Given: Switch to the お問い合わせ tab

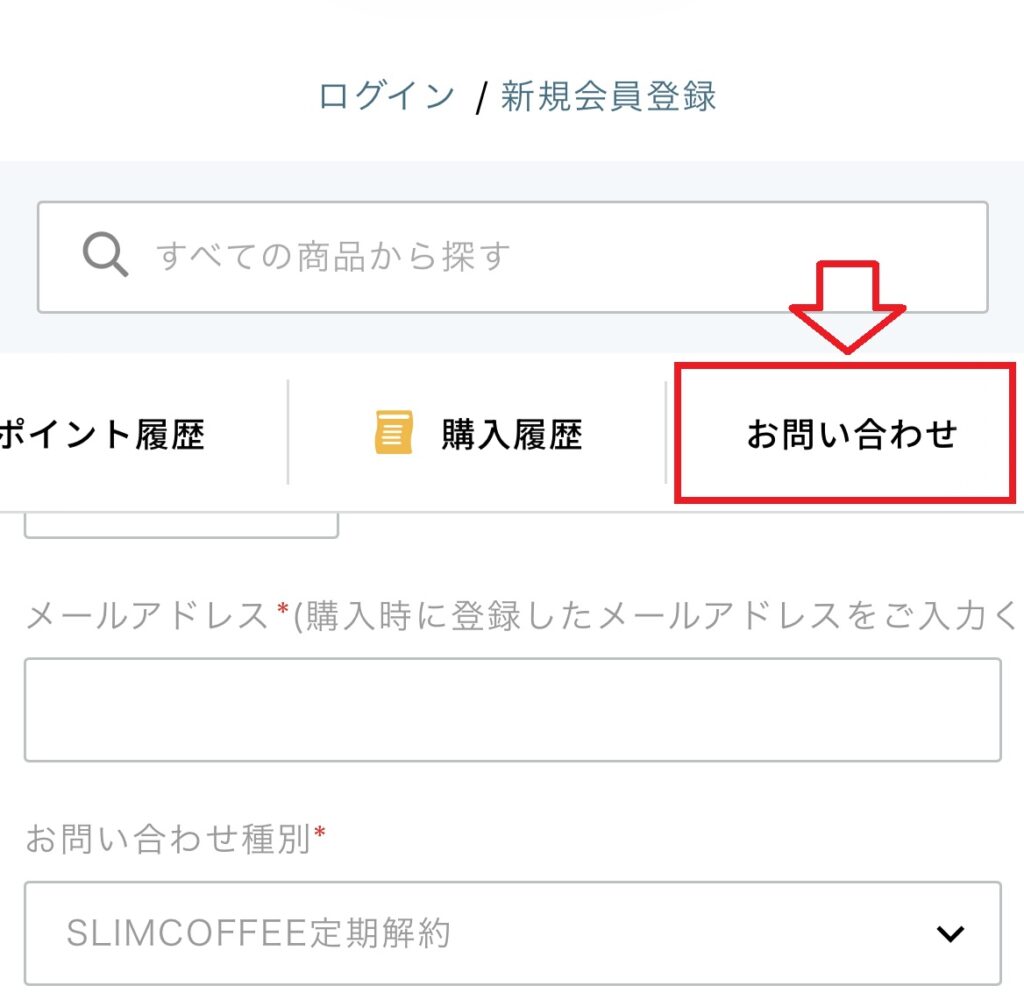Looking at the screenshot, I should 852,434.
